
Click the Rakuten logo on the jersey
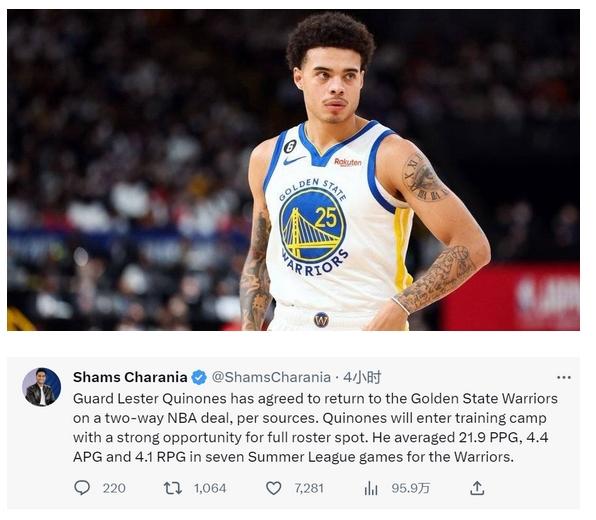(347, 162)
